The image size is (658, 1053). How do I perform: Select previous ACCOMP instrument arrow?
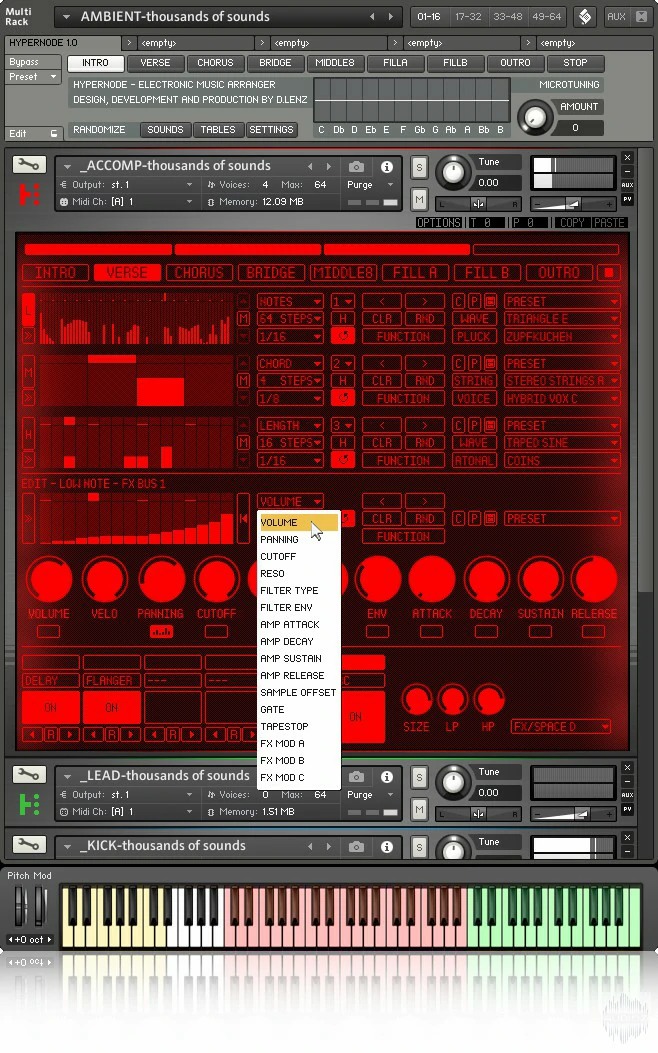[310, 167]
